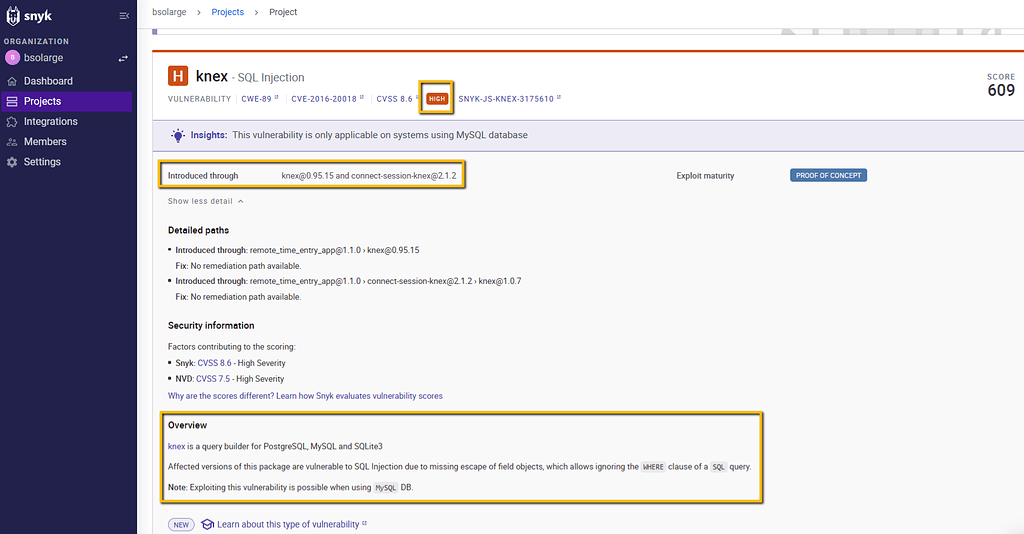
Task: Select bsolarge organization name
Action: point(44,57)
